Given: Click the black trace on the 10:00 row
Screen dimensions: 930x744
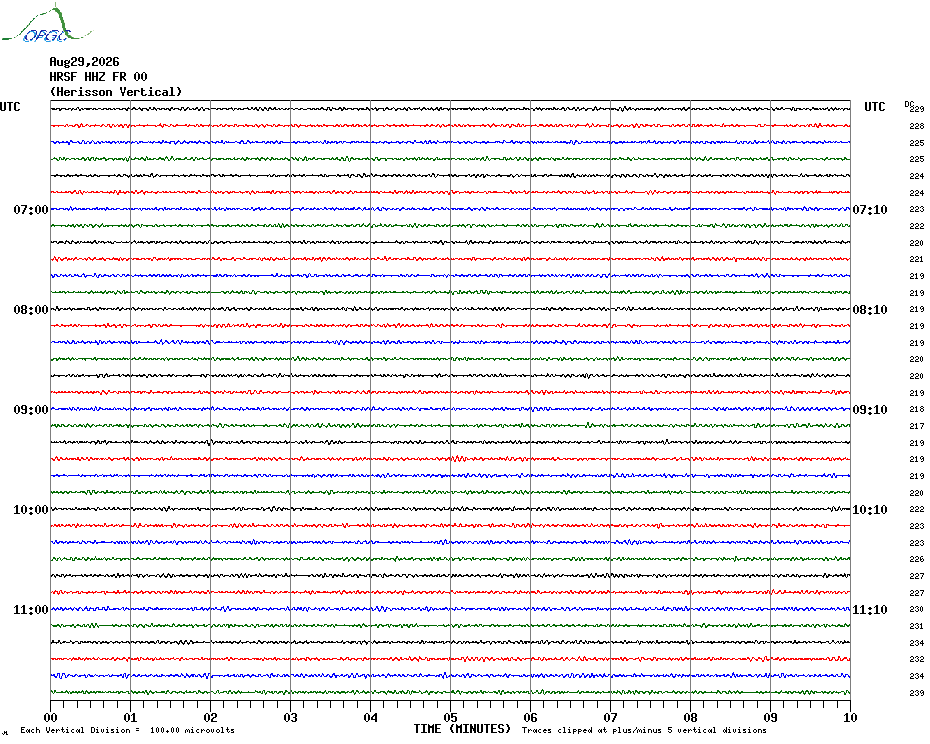Looking at the screenshot, I should [x=451, y=509].
